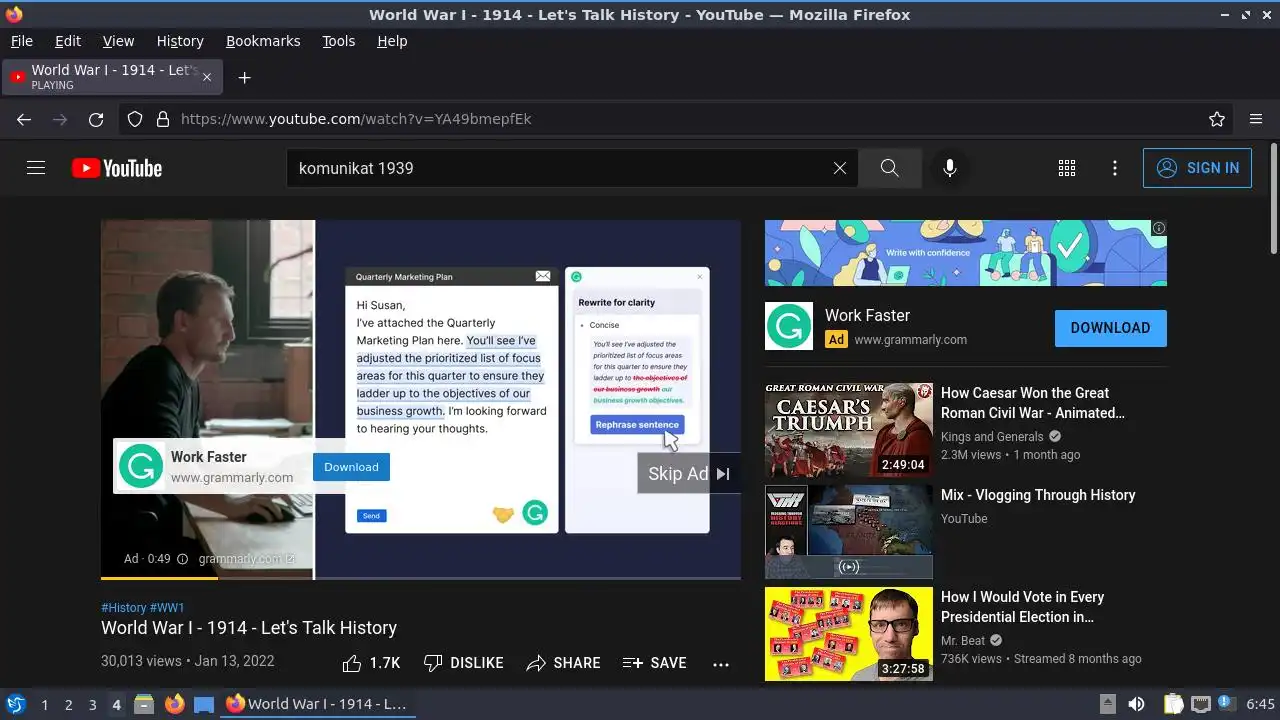This screenshot has width=1280, height=720.
Task: Open the File menu
Action: (22, 41)
